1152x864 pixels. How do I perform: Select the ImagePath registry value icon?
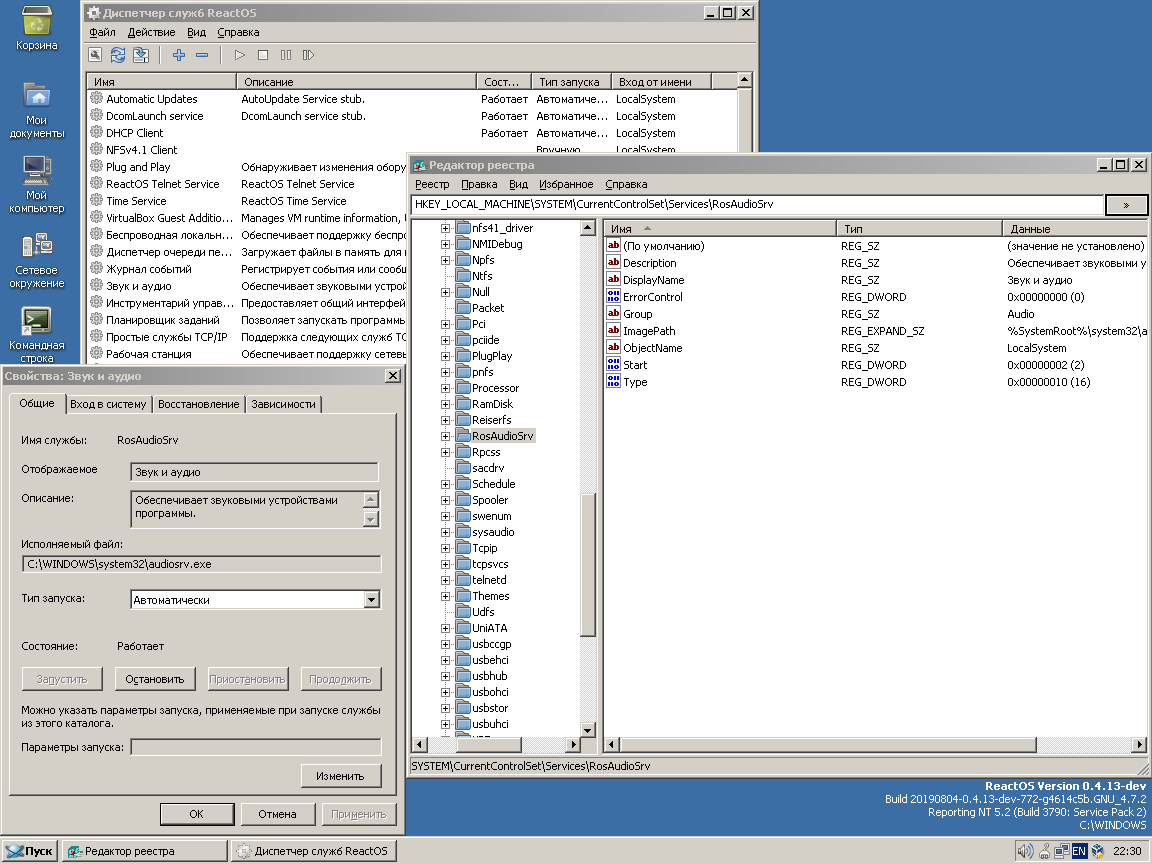point(613,331)
